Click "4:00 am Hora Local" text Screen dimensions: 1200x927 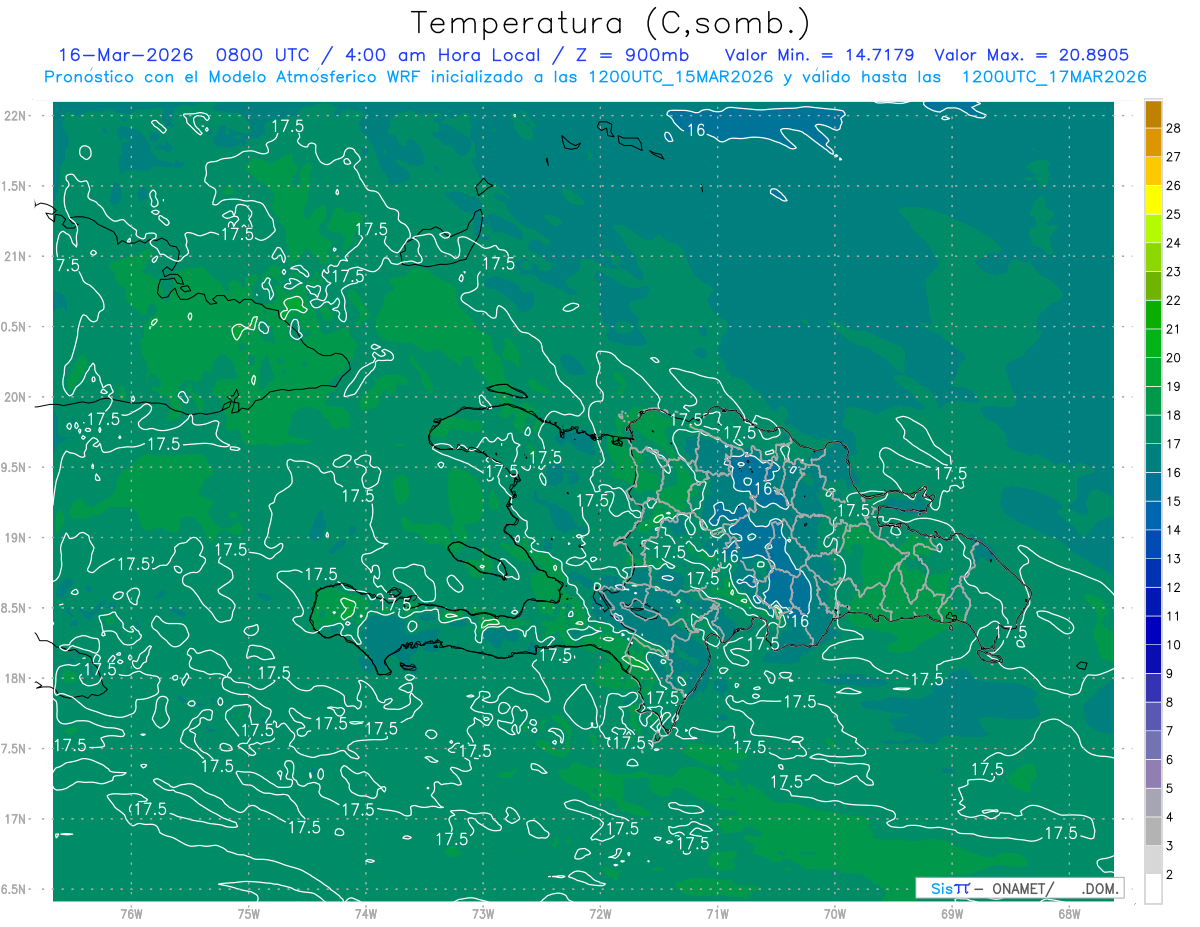(x=441, y=55)
